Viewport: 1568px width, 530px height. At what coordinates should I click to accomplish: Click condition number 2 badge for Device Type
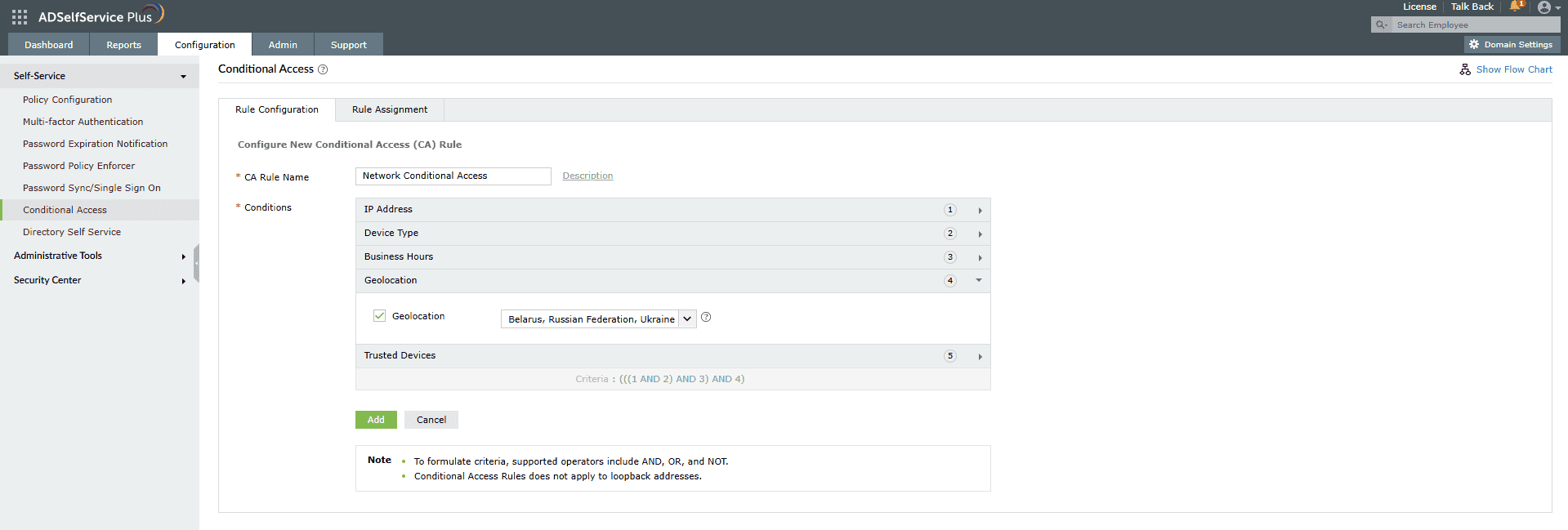(949, 234)
